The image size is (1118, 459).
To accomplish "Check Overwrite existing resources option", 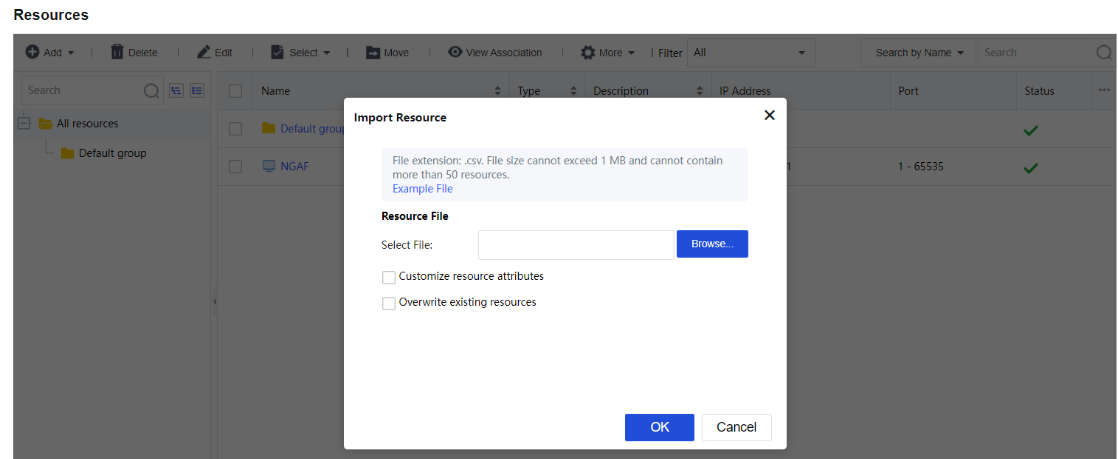I will click(x=389, y=303).
